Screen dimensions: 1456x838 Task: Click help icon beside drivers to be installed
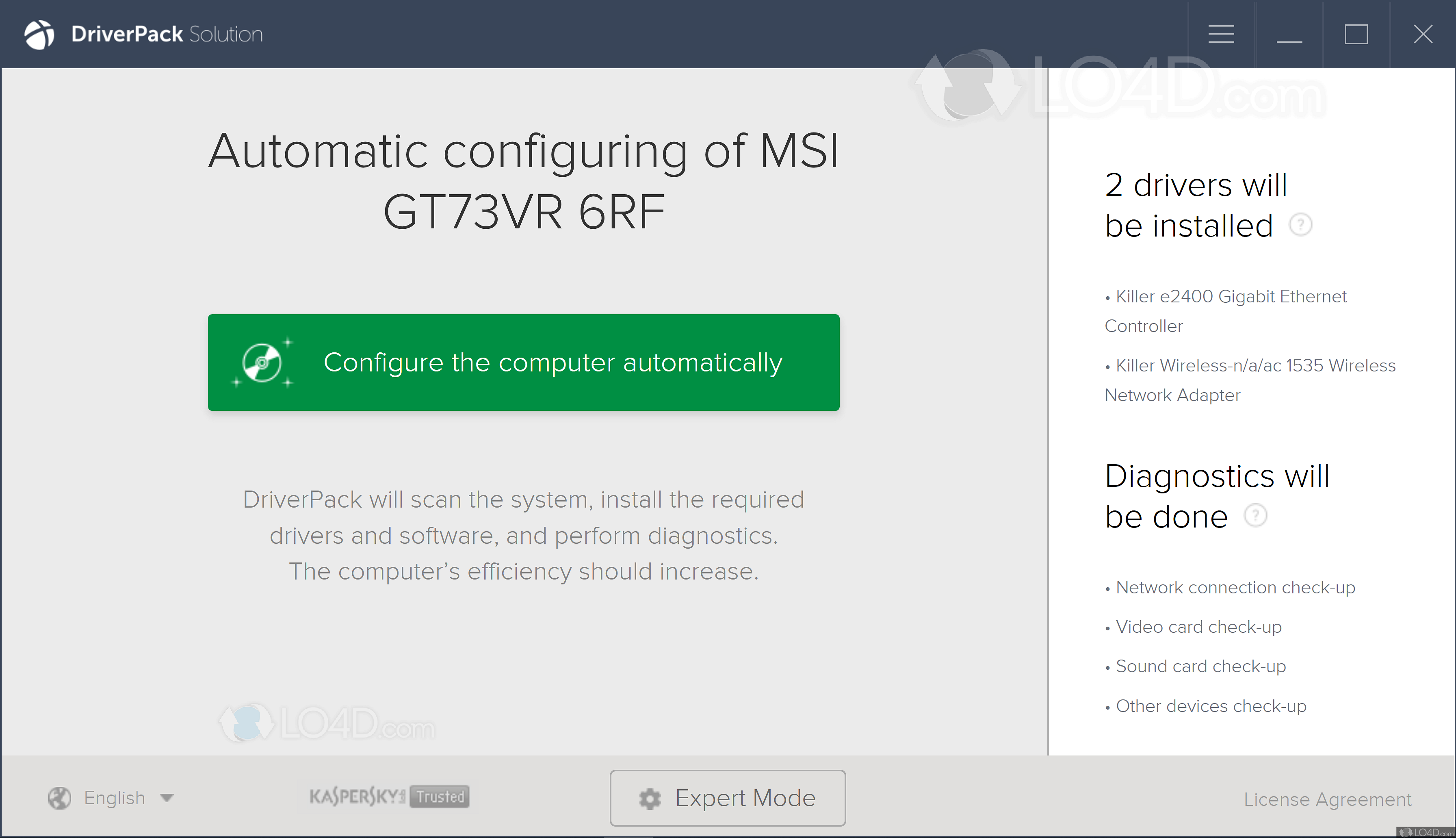point(1300,224)
